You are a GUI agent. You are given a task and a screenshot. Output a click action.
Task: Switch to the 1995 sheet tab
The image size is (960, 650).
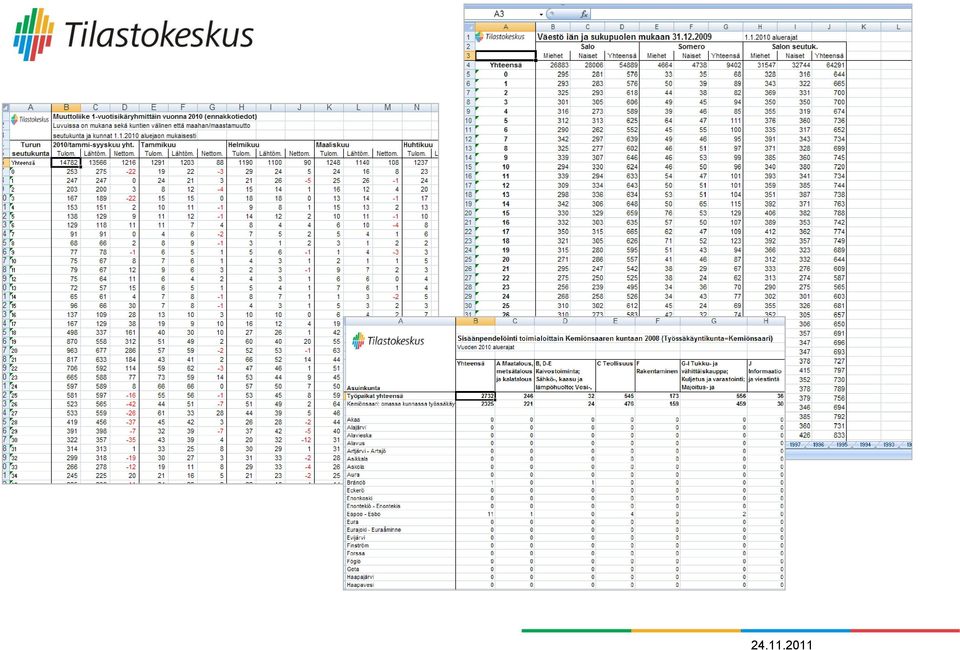842,445
